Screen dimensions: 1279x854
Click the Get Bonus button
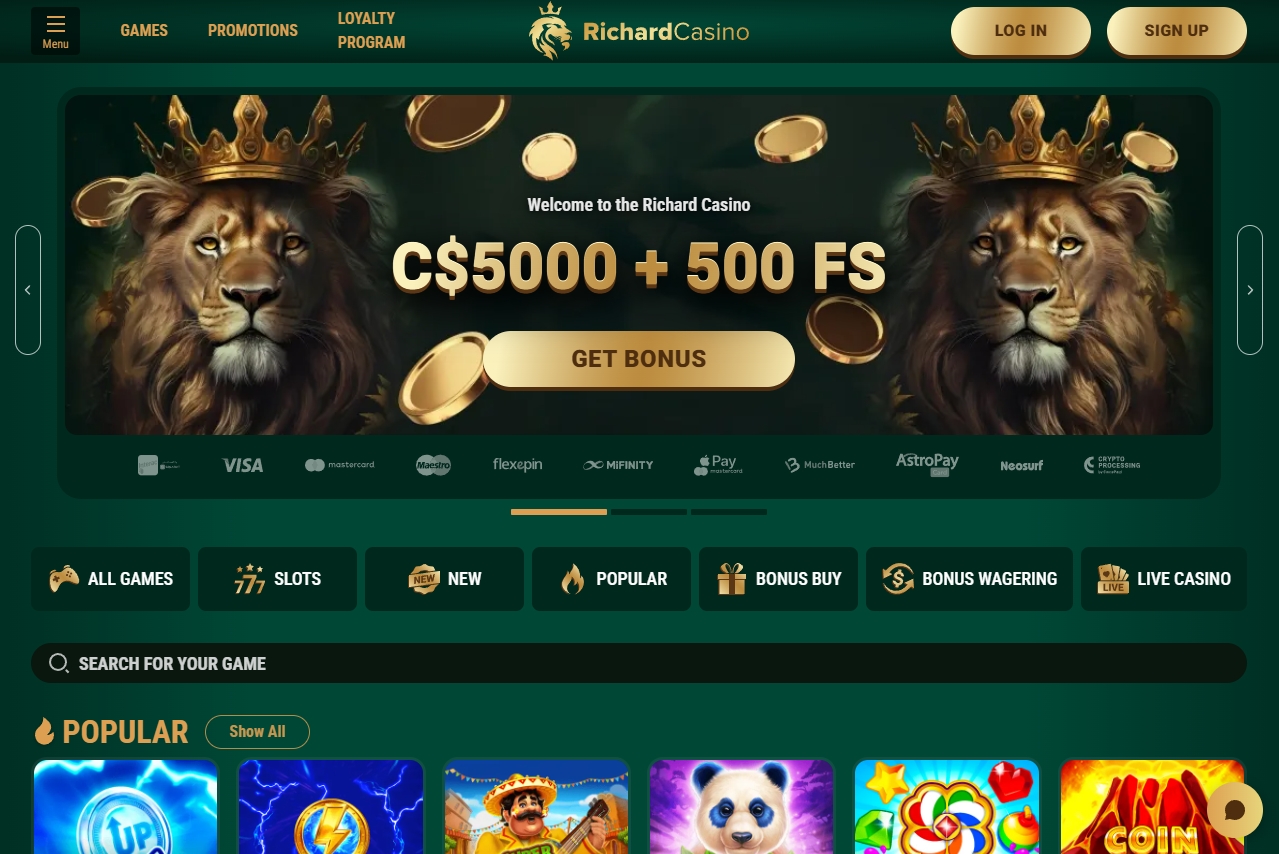pyautogui.click(x=639, y=359)
